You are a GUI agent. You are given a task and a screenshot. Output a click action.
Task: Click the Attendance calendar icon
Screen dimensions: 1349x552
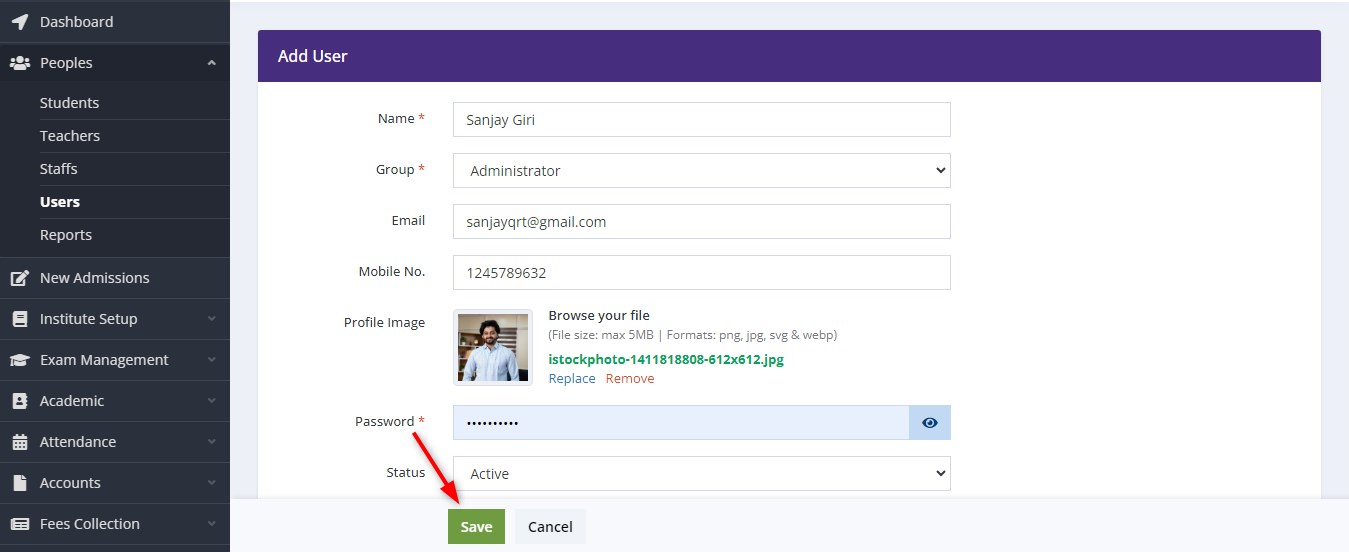(20, 441)
